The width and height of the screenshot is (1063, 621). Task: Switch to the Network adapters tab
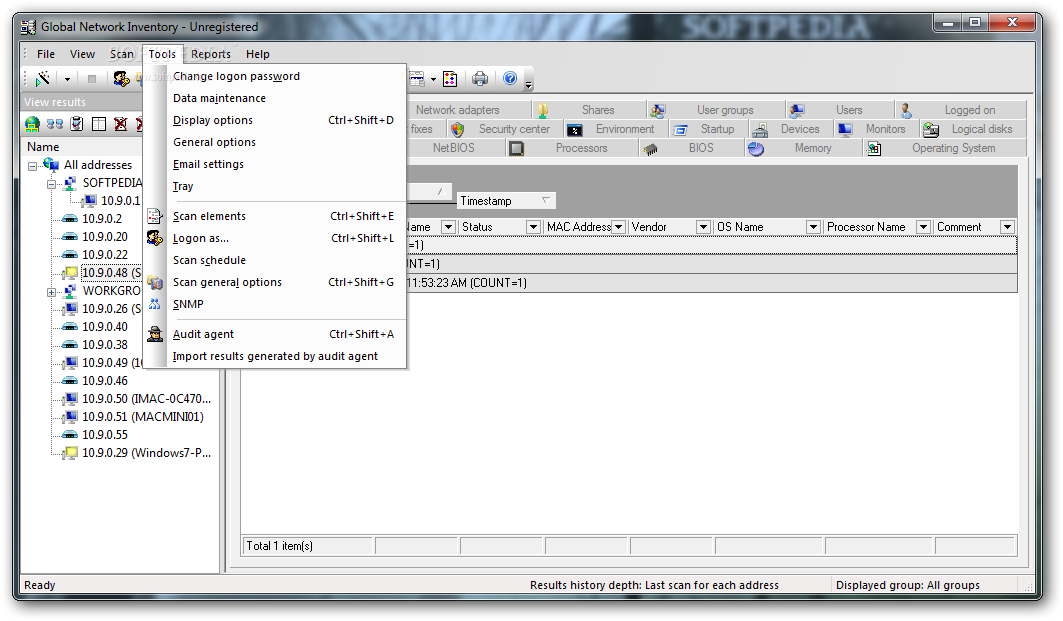[x=468, y=110]
